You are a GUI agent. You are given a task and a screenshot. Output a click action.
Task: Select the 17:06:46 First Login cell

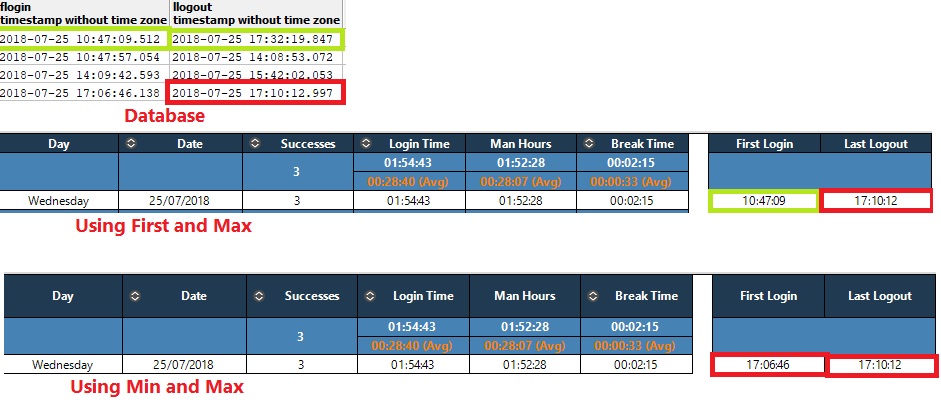tap(768, 365)
